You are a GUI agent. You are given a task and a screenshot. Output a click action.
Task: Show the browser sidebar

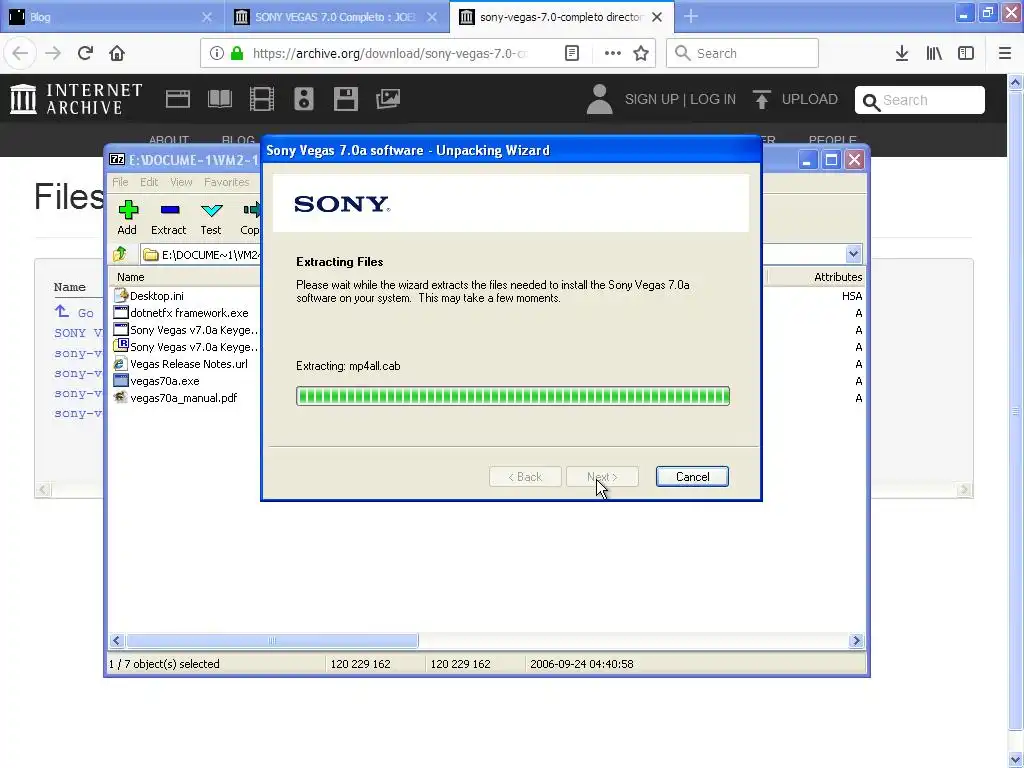[966, 54]
